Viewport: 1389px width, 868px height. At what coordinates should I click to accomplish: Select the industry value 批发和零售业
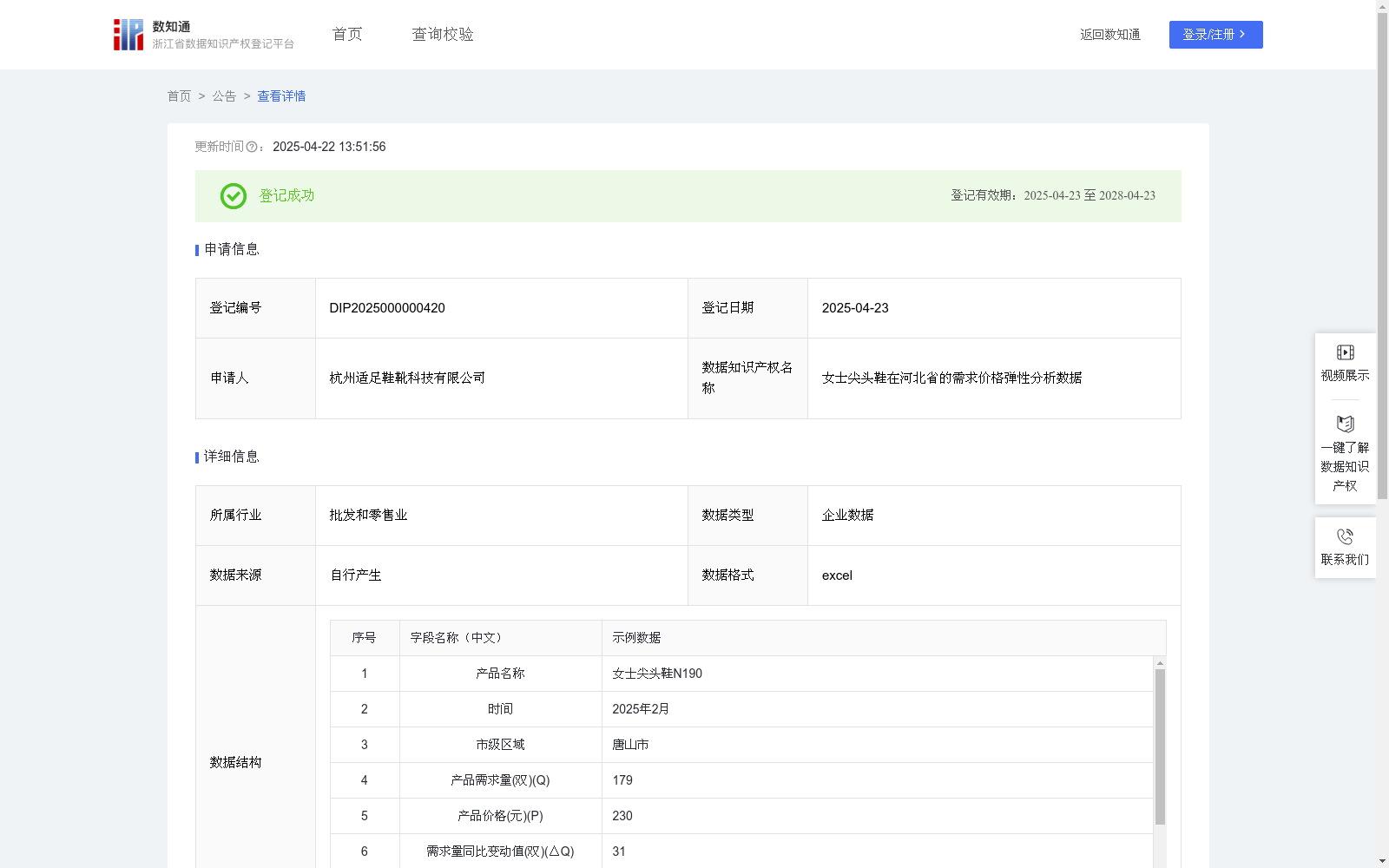[368, 516]
